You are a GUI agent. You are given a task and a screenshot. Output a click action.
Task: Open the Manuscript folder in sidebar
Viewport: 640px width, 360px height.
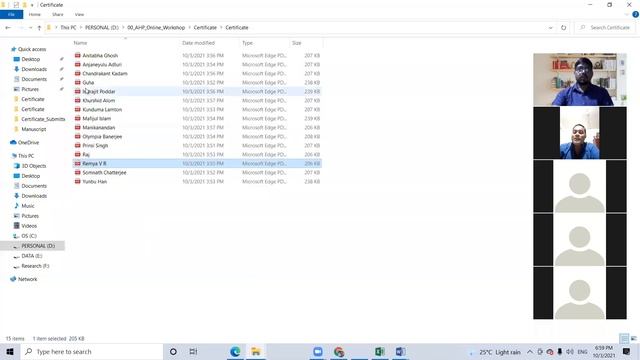click(33, 129)
